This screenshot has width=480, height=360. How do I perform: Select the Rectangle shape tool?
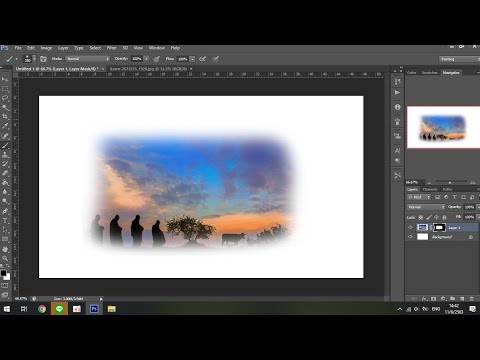[x=5, y=239]
